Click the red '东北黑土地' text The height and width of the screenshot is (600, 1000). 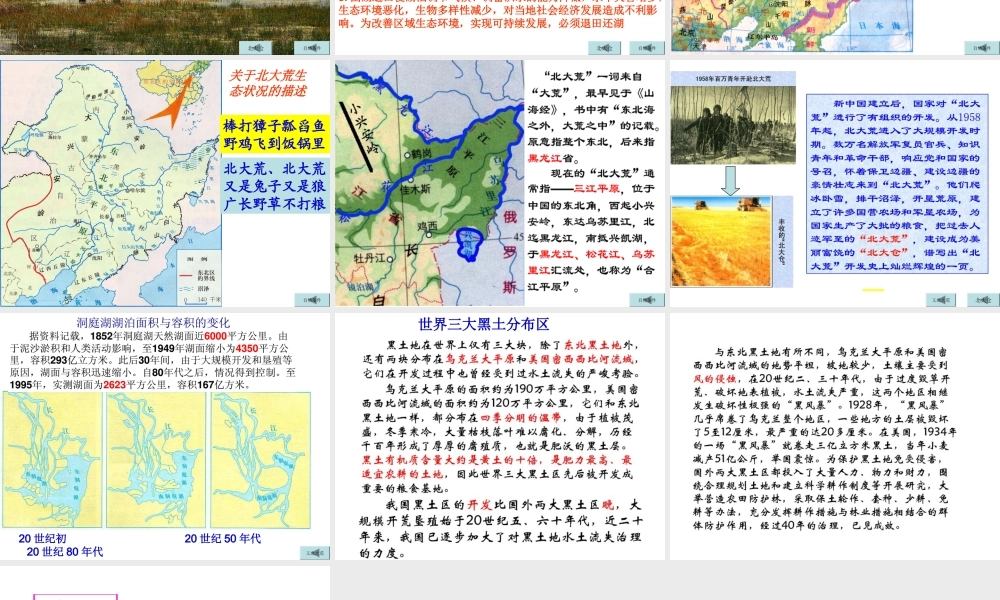(x=593, y=345)
